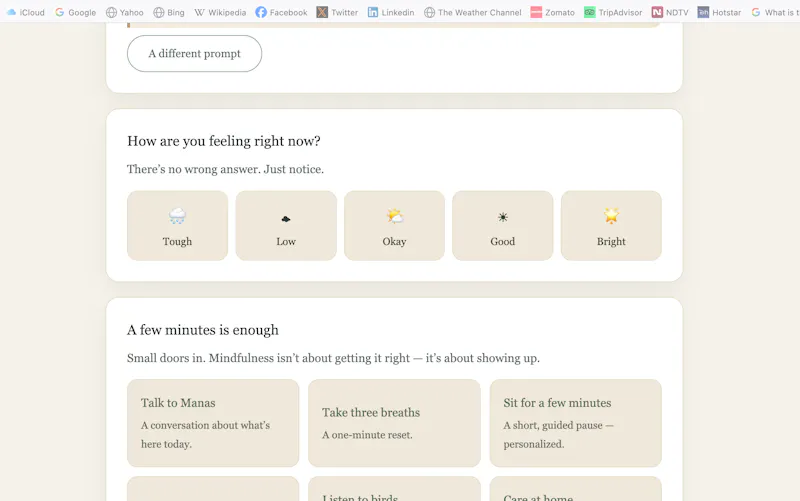The width and height of the screenshot is (800, 501).
Task: Open the 'Care at home' card
Action: (x=576, y=489)
